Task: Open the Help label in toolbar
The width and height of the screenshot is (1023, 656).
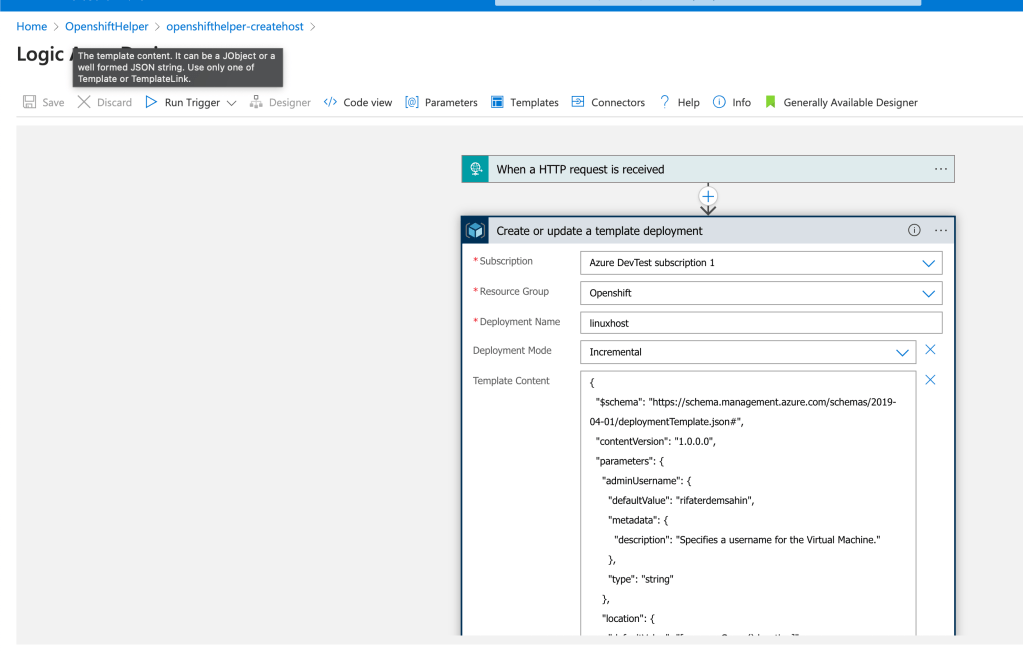Action: [x=688, y=102]
